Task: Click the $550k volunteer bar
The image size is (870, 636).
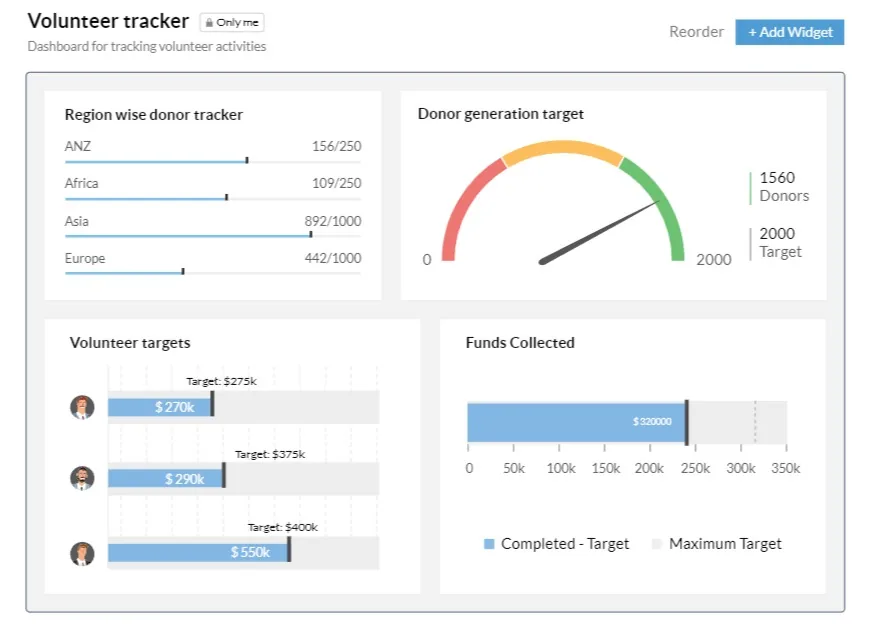Action: click(198, 552)
